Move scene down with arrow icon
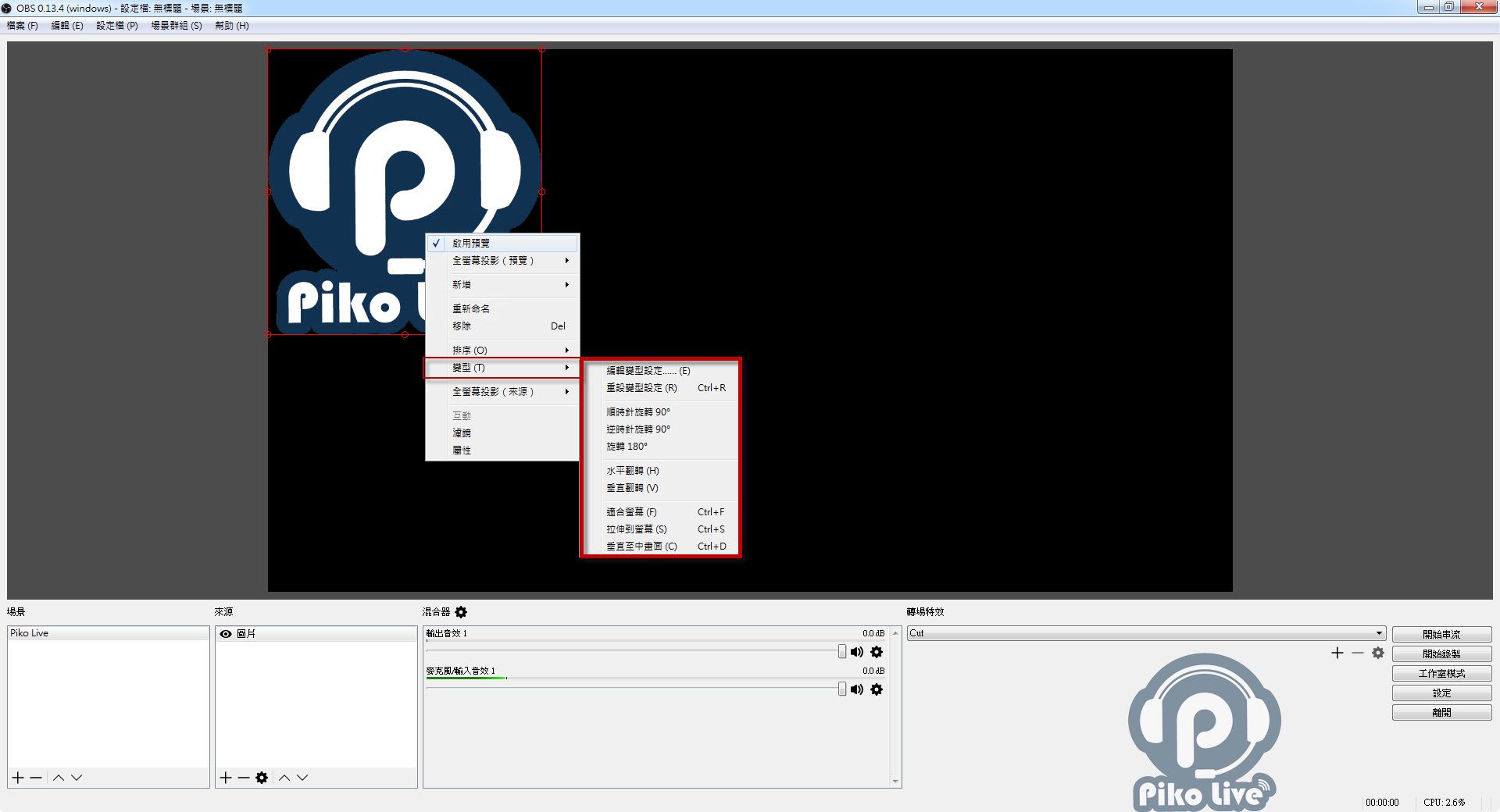 coord(77,778)
